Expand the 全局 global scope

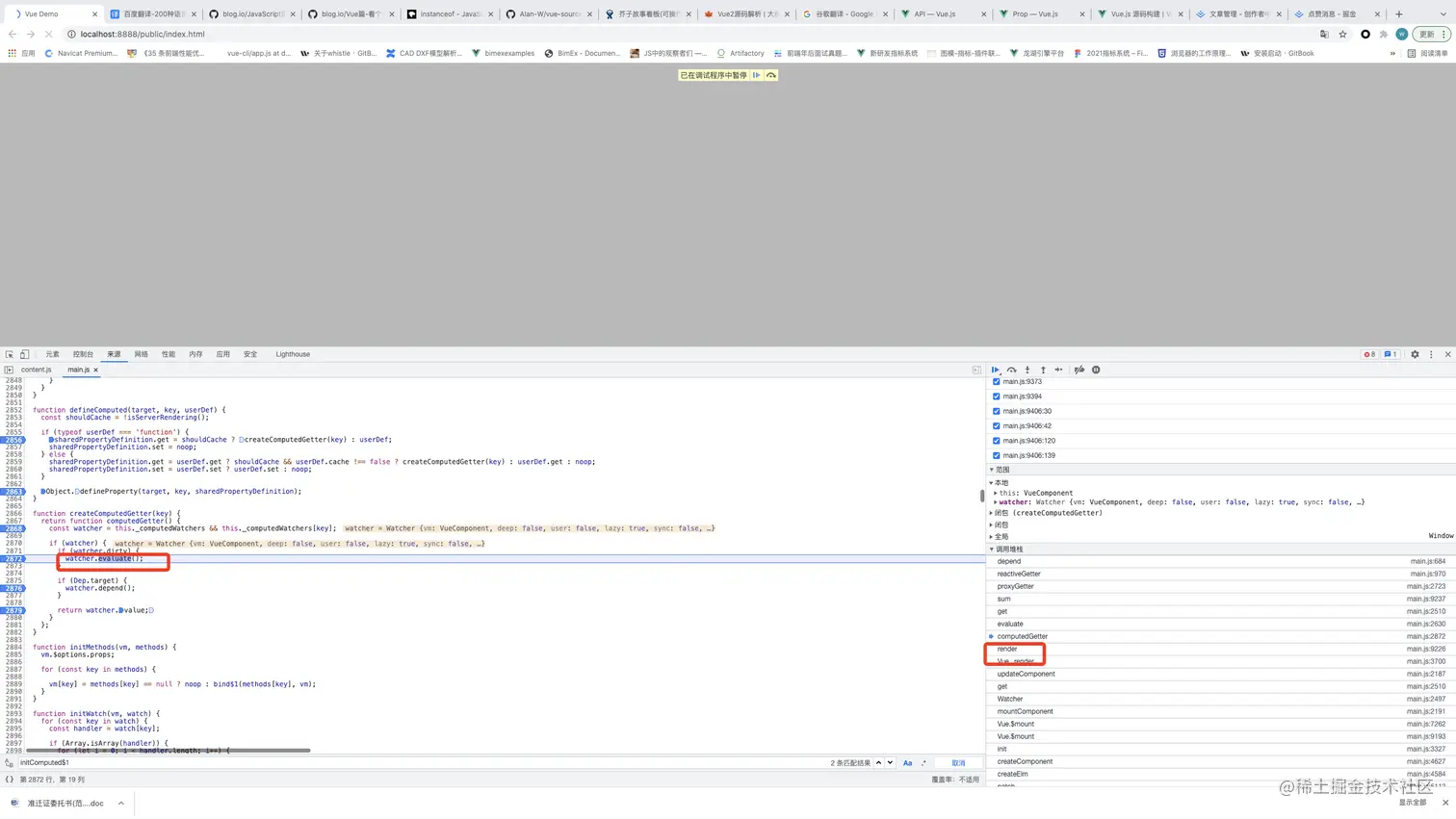pos(992,537)
